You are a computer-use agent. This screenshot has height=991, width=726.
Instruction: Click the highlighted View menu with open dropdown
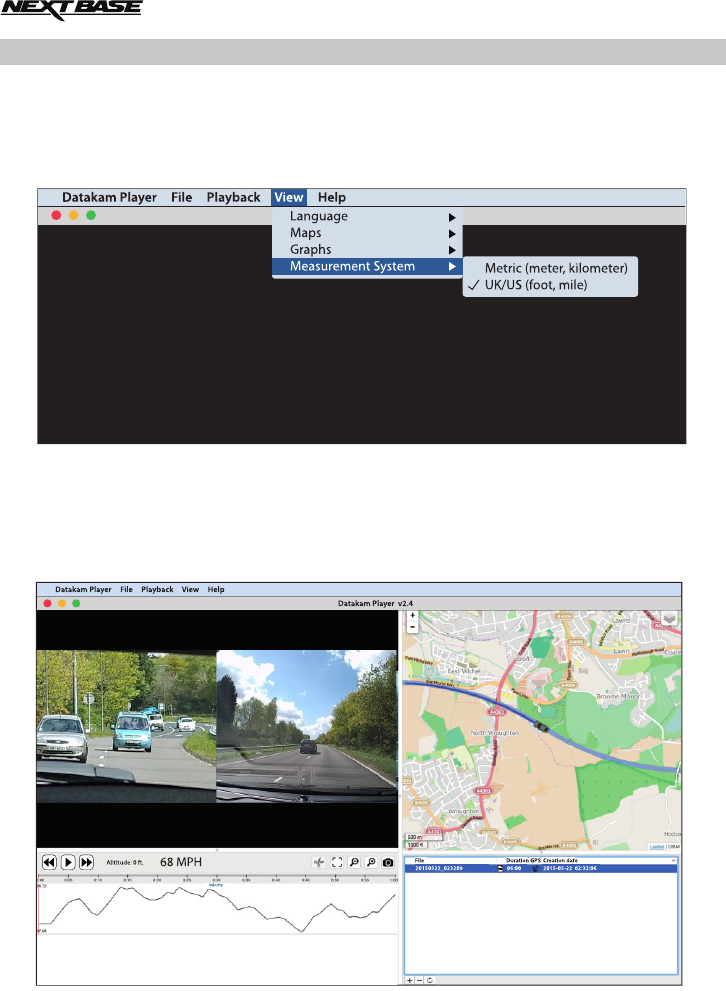click(x=289, y=197)
